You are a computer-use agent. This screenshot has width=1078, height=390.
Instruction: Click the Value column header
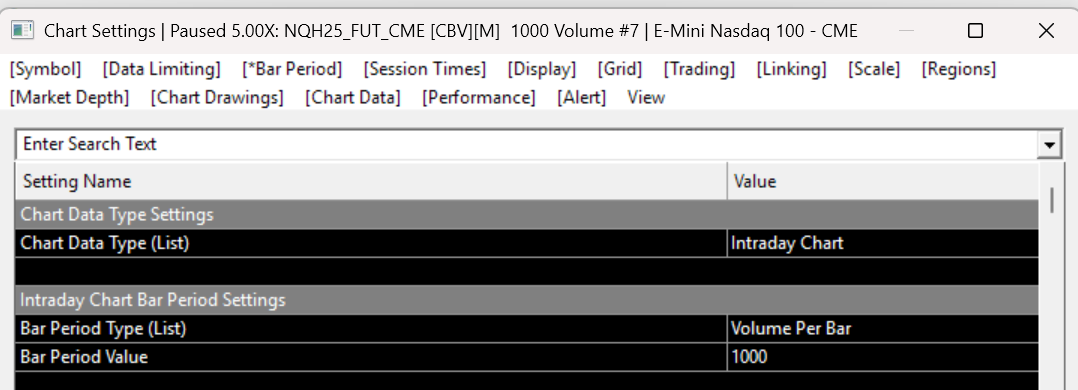coord(883,182)
